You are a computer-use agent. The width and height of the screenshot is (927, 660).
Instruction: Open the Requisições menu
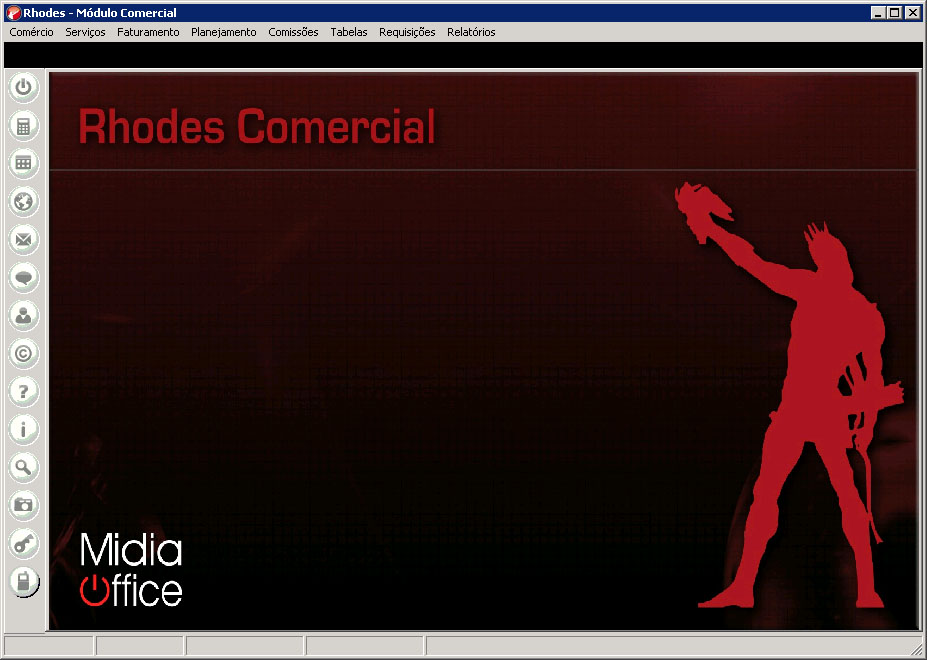pyautogui.click(x=407, y=32)
